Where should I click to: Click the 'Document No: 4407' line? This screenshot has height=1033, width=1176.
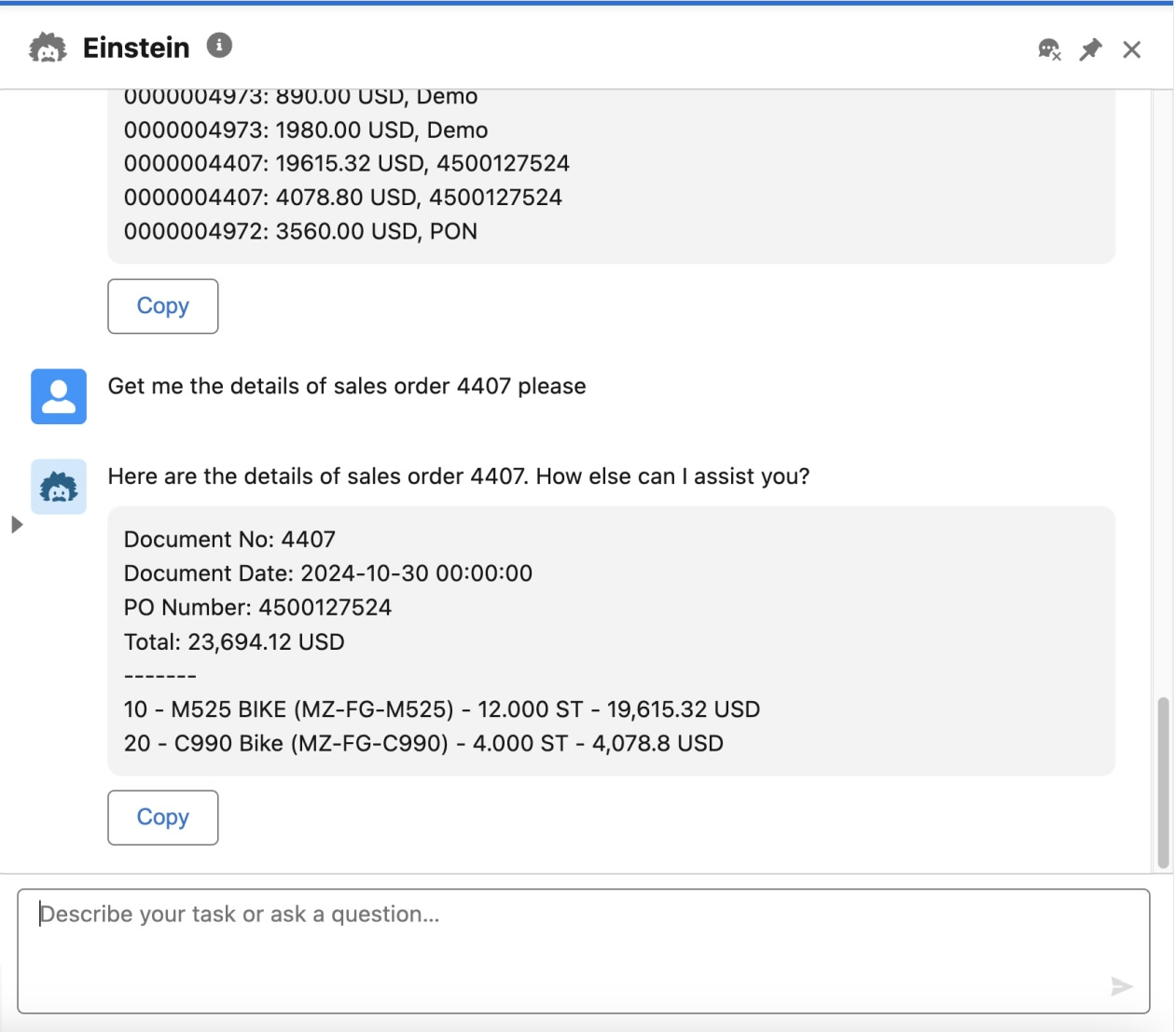coord(229,540)
